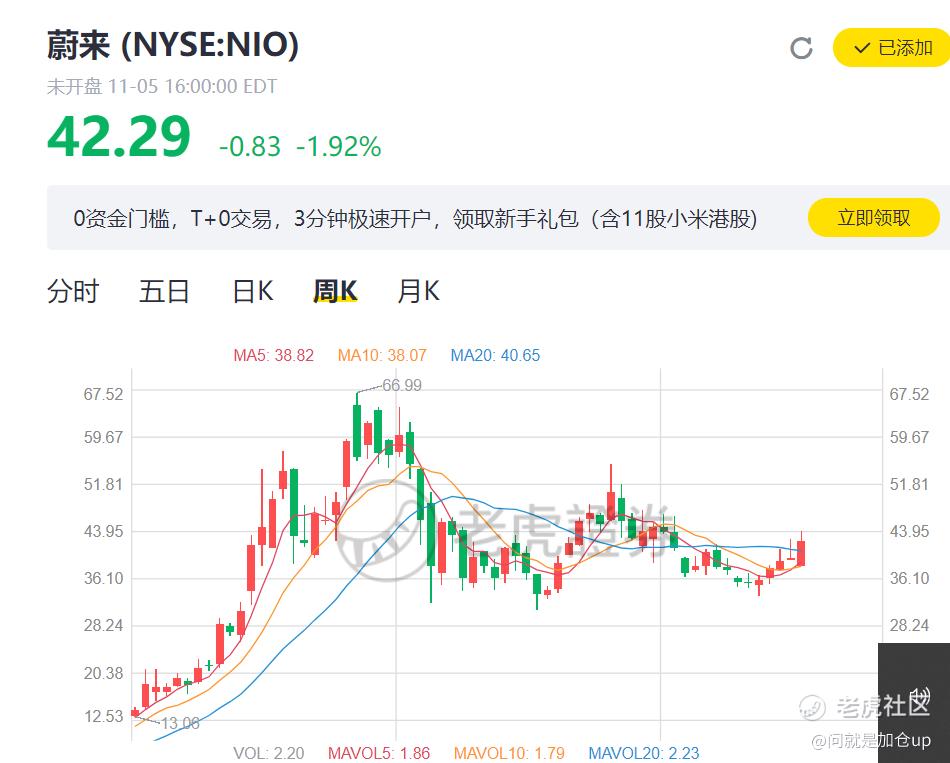Click the promo banner text 0资金门槛
Screen dimensions: 950x763
pos(121,218)
